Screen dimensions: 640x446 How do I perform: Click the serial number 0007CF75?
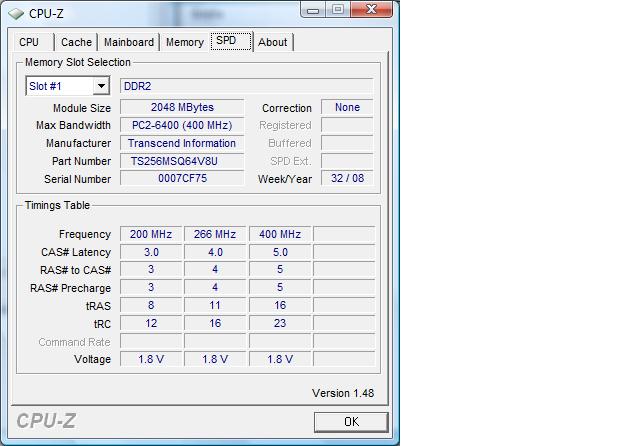182,178
